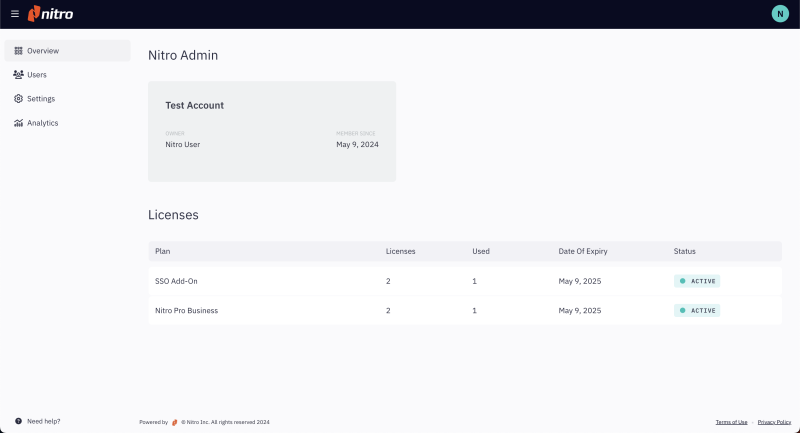Click the Used column header

tap(481, 251)
